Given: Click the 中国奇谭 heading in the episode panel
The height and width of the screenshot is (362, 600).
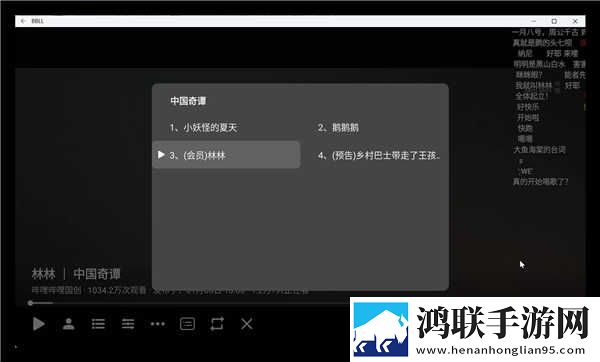Looking at the screenshot, I should tap(188, 101).
